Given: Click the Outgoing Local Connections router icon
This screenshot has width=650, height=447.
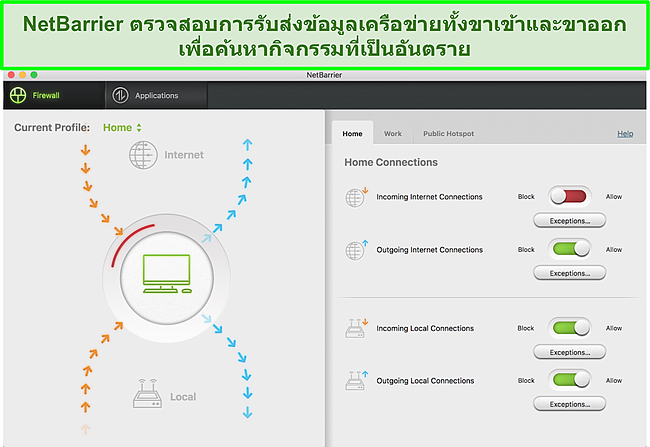Looking at the screenshot, I should (x=356, y=381).
